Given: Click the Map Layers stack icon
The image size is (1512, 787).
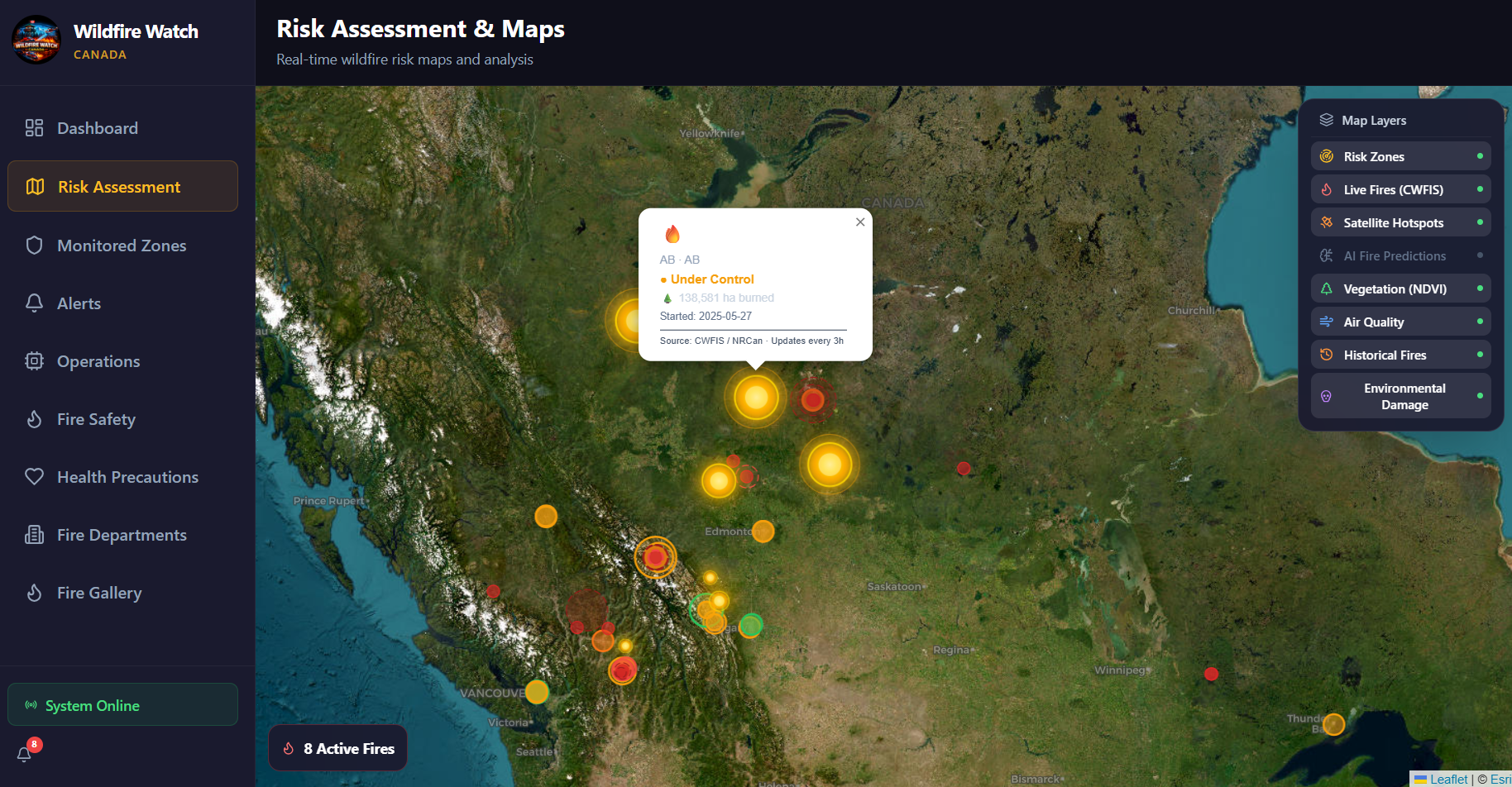Looking at the screenshot, I should point(1326,120).
